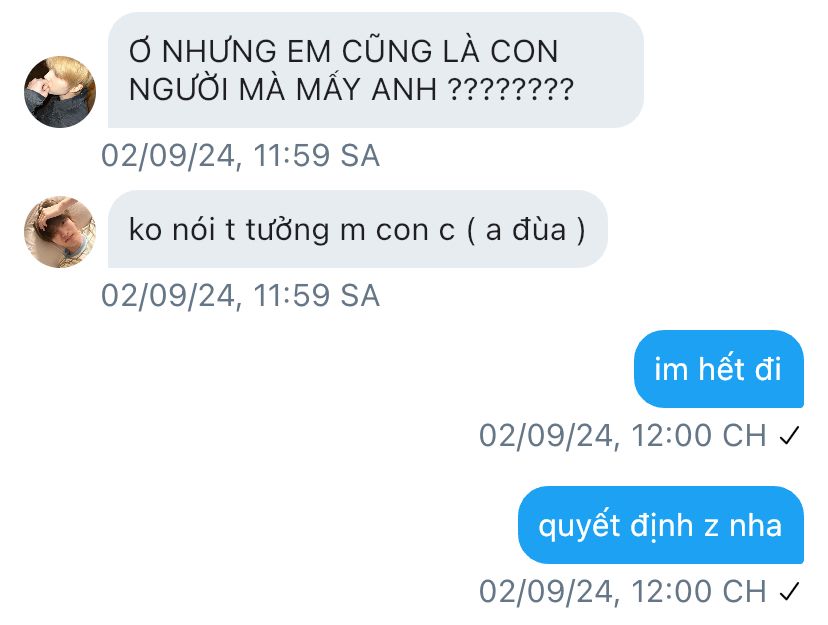Click the 12:00 CH timestamp under 'im hết đi'

623,436
